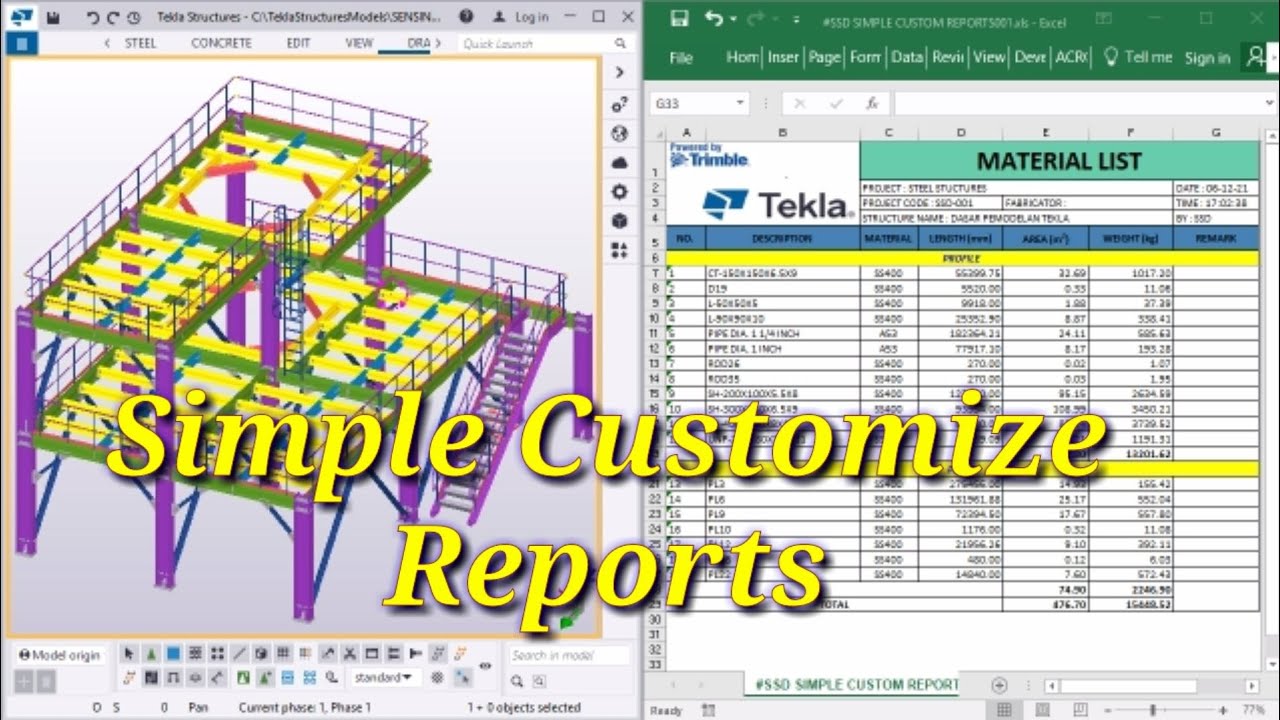Open the Excel undo history dropdown arrow
1280x720 pixels.
733,20
